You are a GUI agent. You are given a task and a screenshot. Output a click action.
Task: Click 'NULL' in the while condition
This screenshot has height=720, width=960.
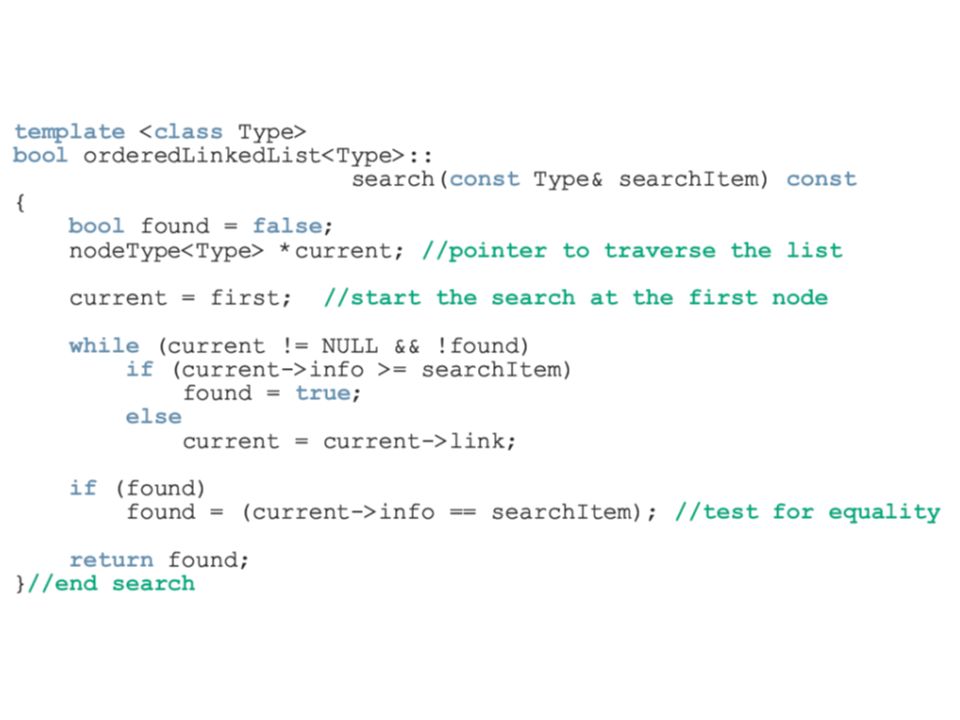350,346
